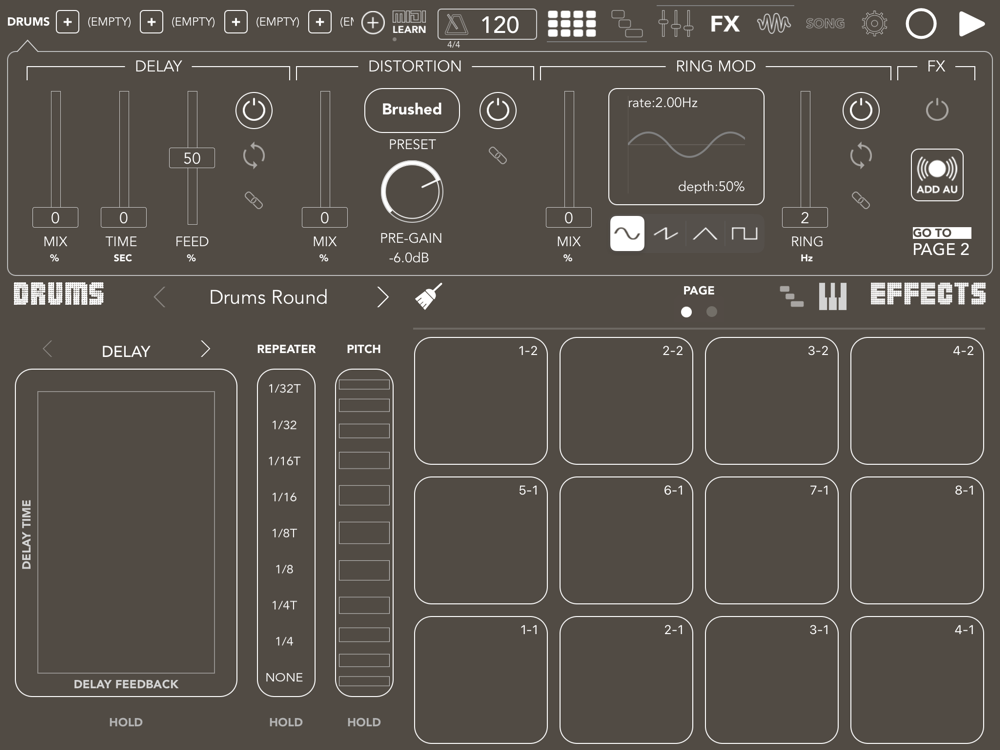The width and height of the screenshot is (1000, 750).
Task: Click GO TO PAGE 2
Action: [941, 242]
